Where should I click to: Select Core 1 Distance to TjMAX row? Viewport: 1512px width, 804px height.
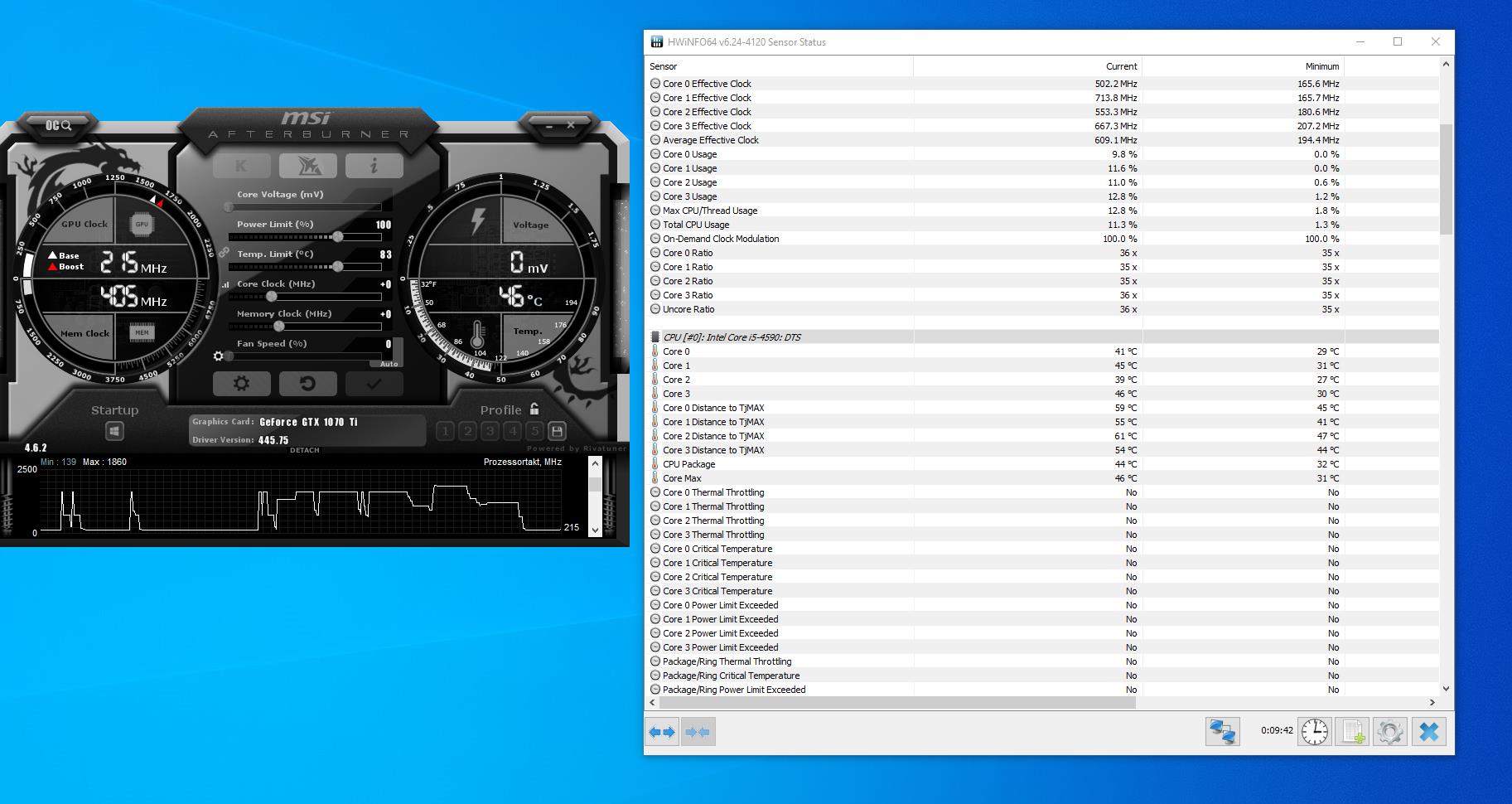[x=1042, y=422]
